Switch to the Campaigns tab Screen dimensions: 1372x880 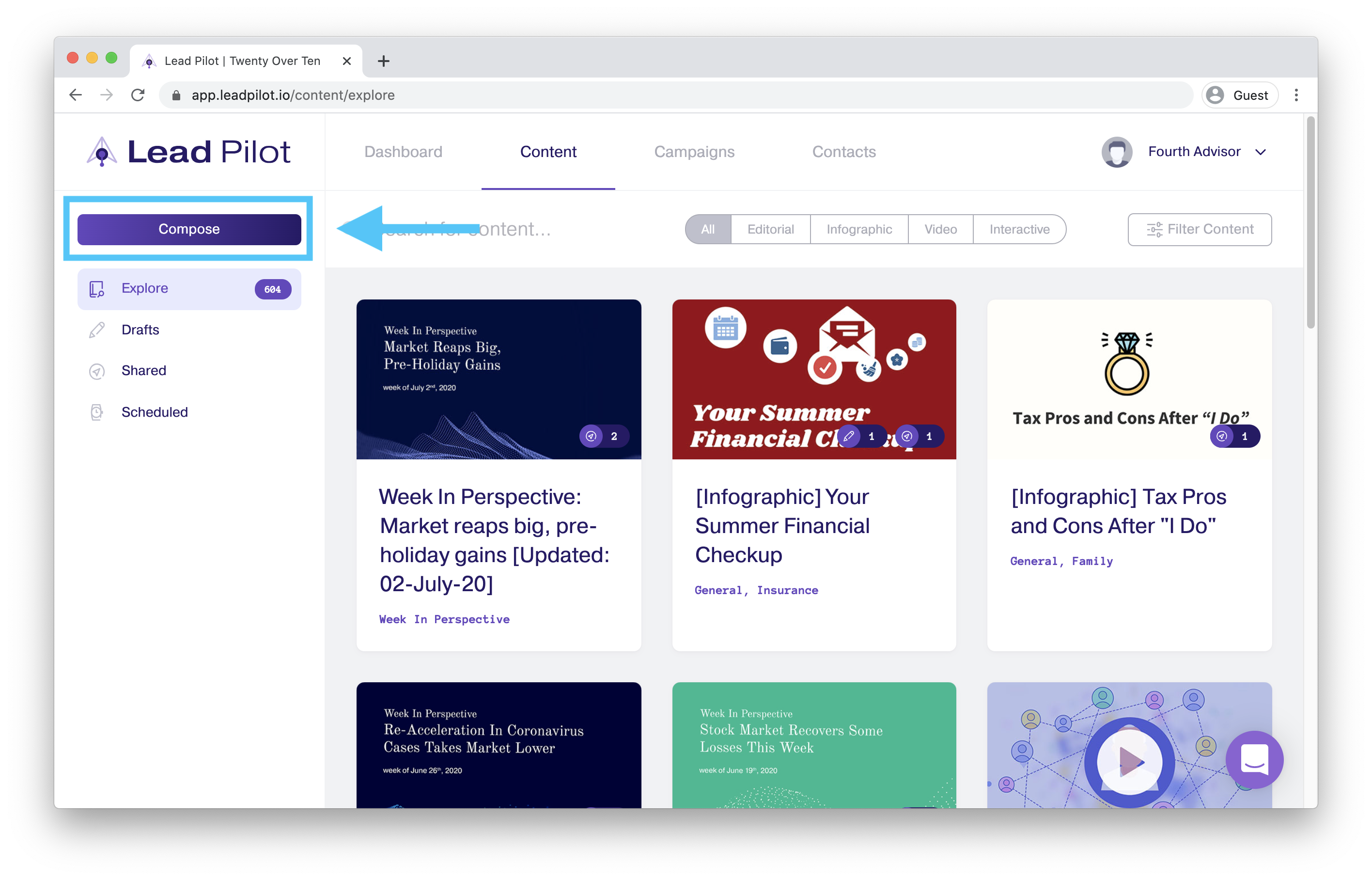tap(694, 151)
